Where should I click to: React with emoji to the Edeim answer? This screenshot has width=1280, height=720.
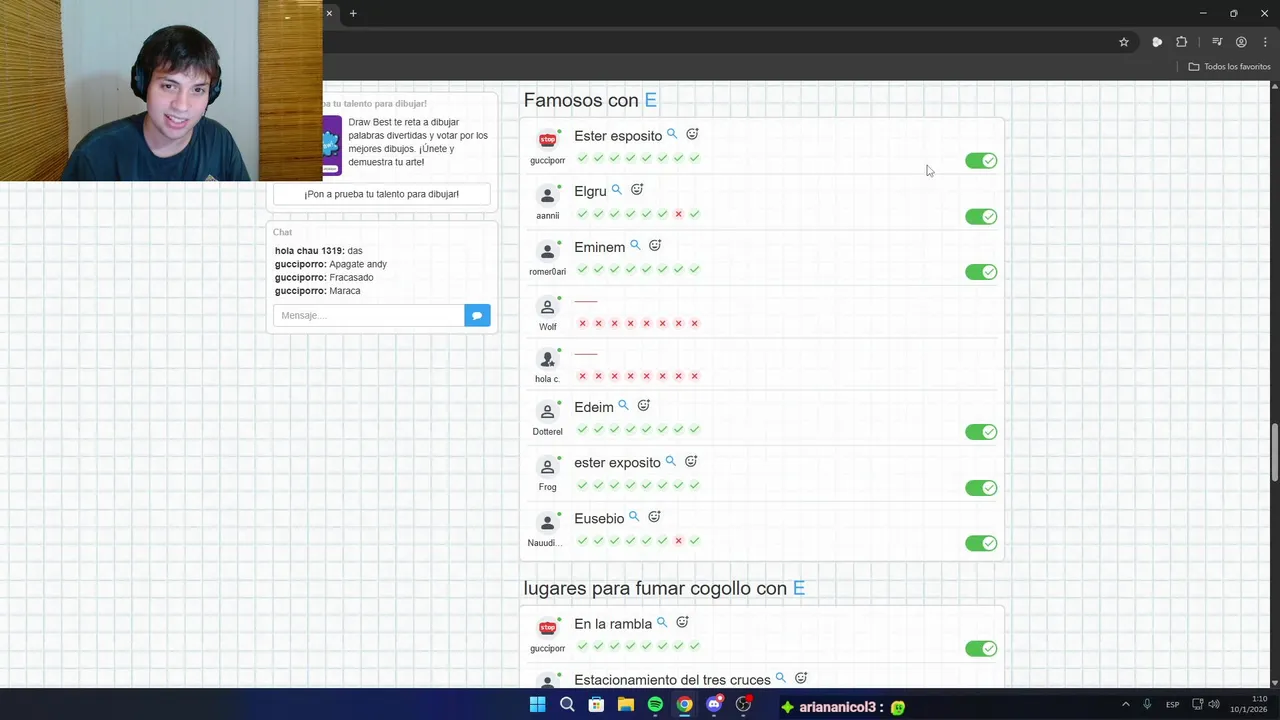click(x=644, y=405)
